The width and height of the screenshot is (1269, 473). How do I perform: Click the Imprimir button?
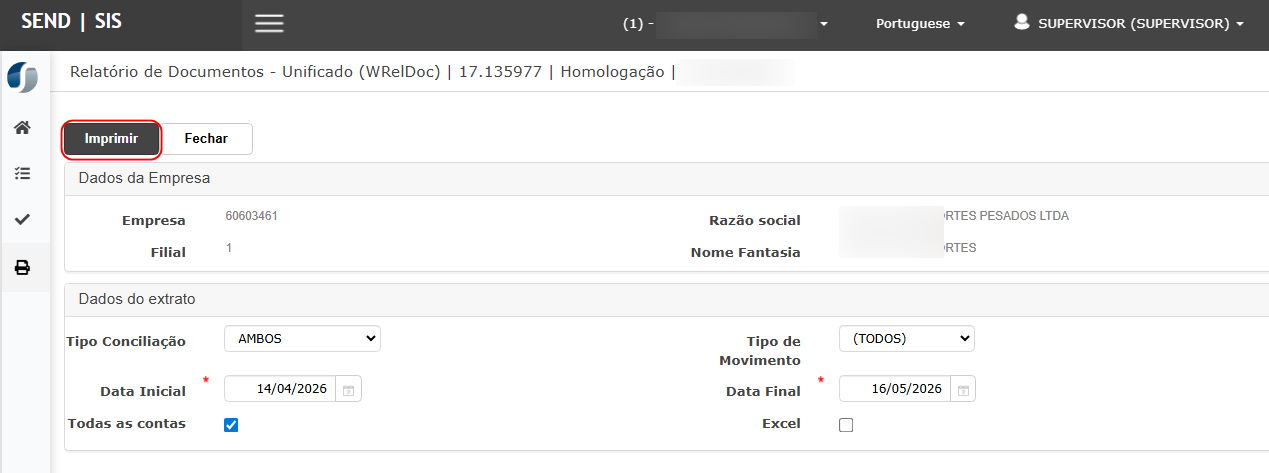tap(111, 139)
